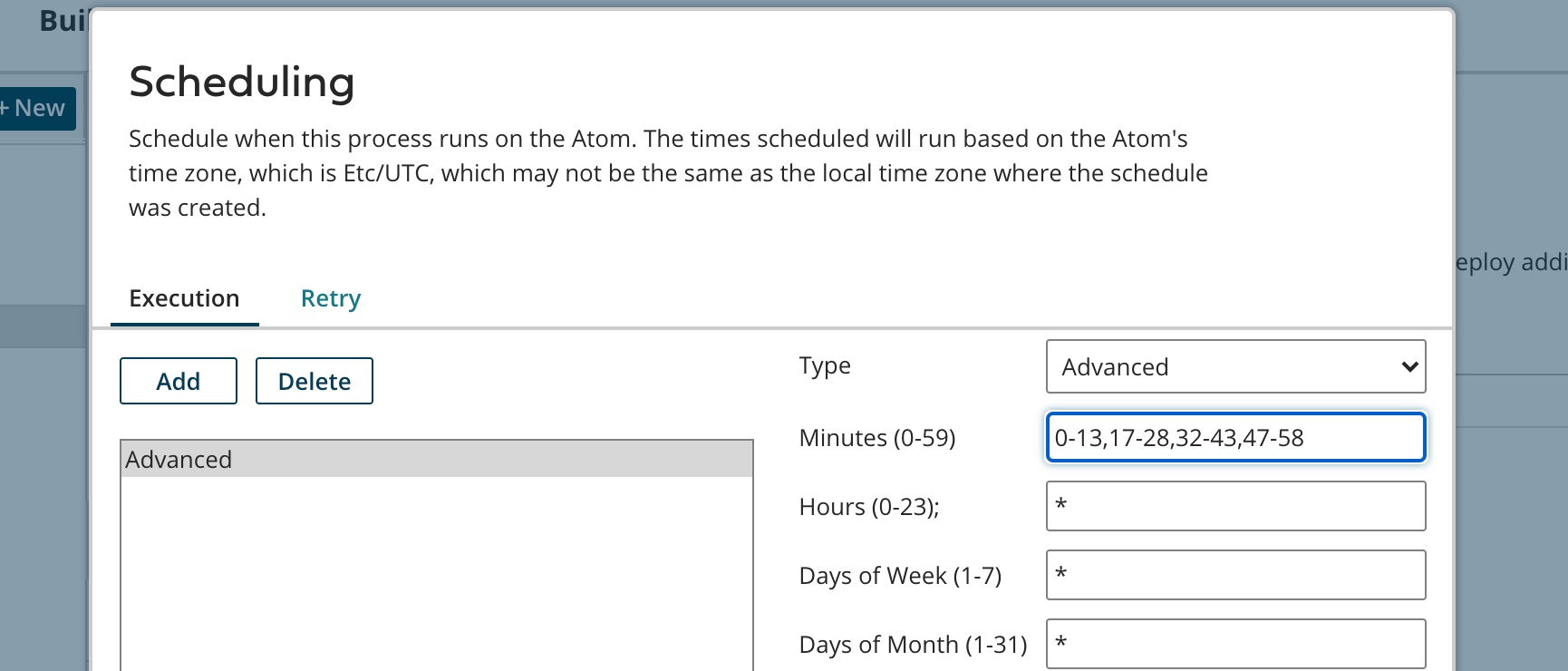This screenshot has height=671, width=1568.
Task: Click the Days of Week input box
Action: point(1235,575)
